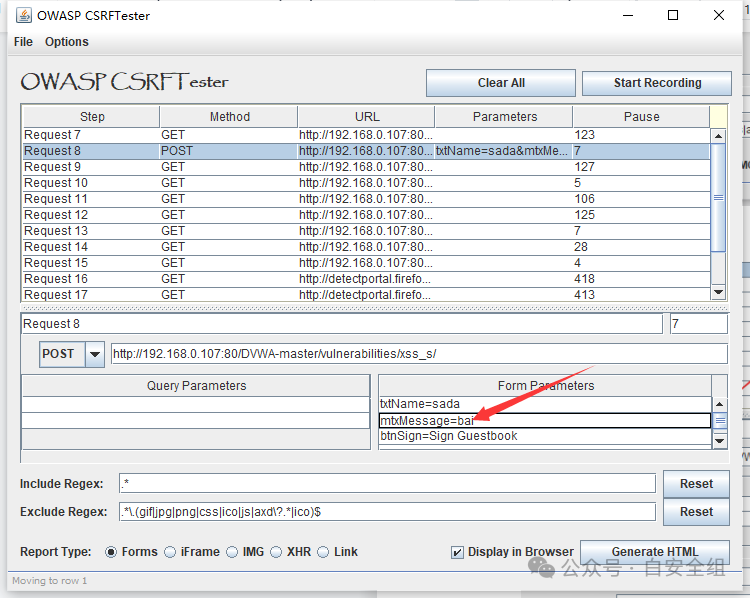Click the DVWA xss_s URL field

pyautogui.click(x=419, y=354)
